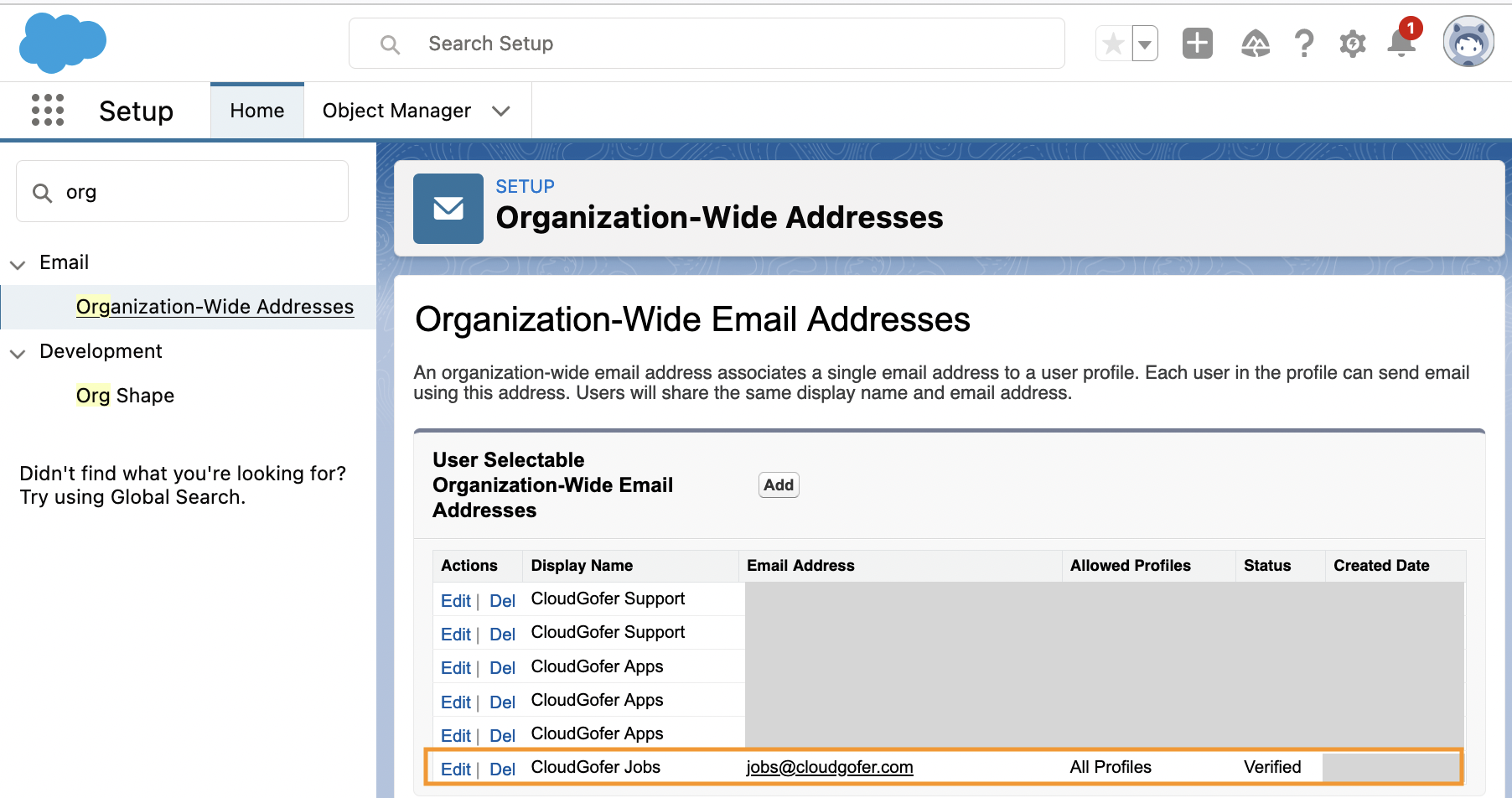Switch to the Object Manager tab
Viewport: 1512px width, 798px height.
(x=396, y=111)
